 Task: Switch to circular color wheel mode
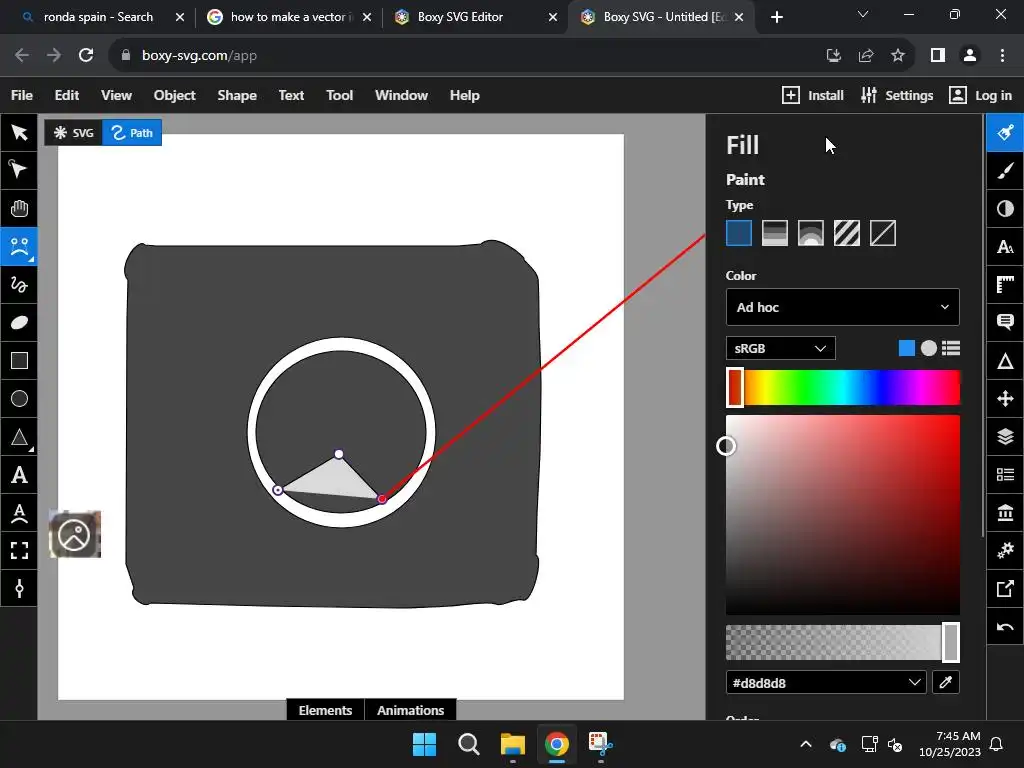[x=929, y=348]
